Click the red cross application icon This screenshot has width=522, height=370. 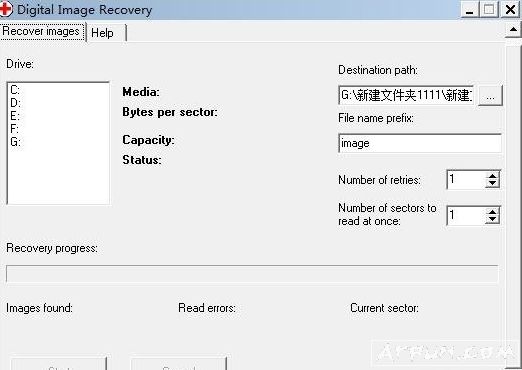(x=5, y=9)
